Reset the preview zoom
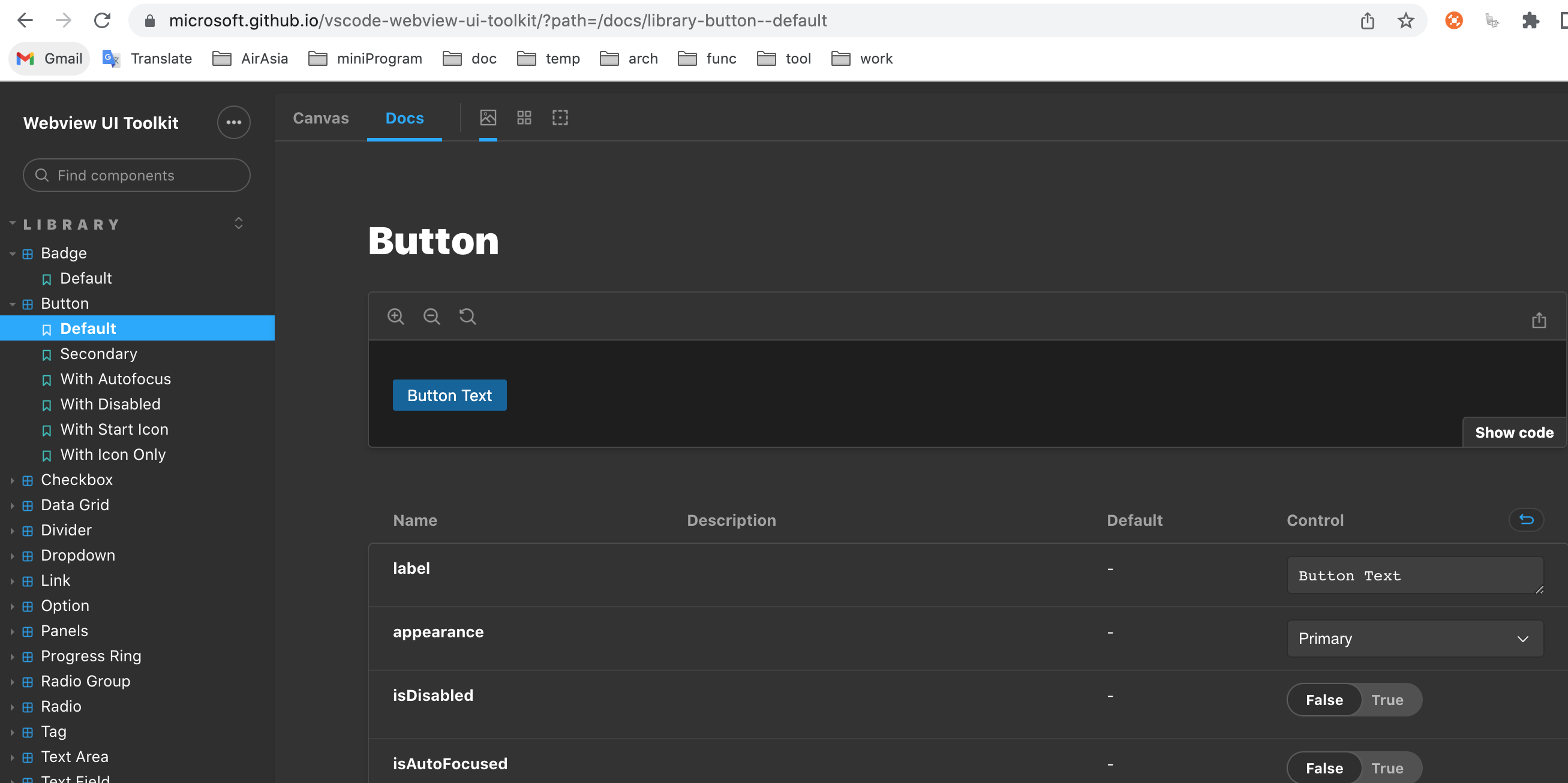Image resolution: width=1568 pixels, height=783 pixels. (467, 317)
